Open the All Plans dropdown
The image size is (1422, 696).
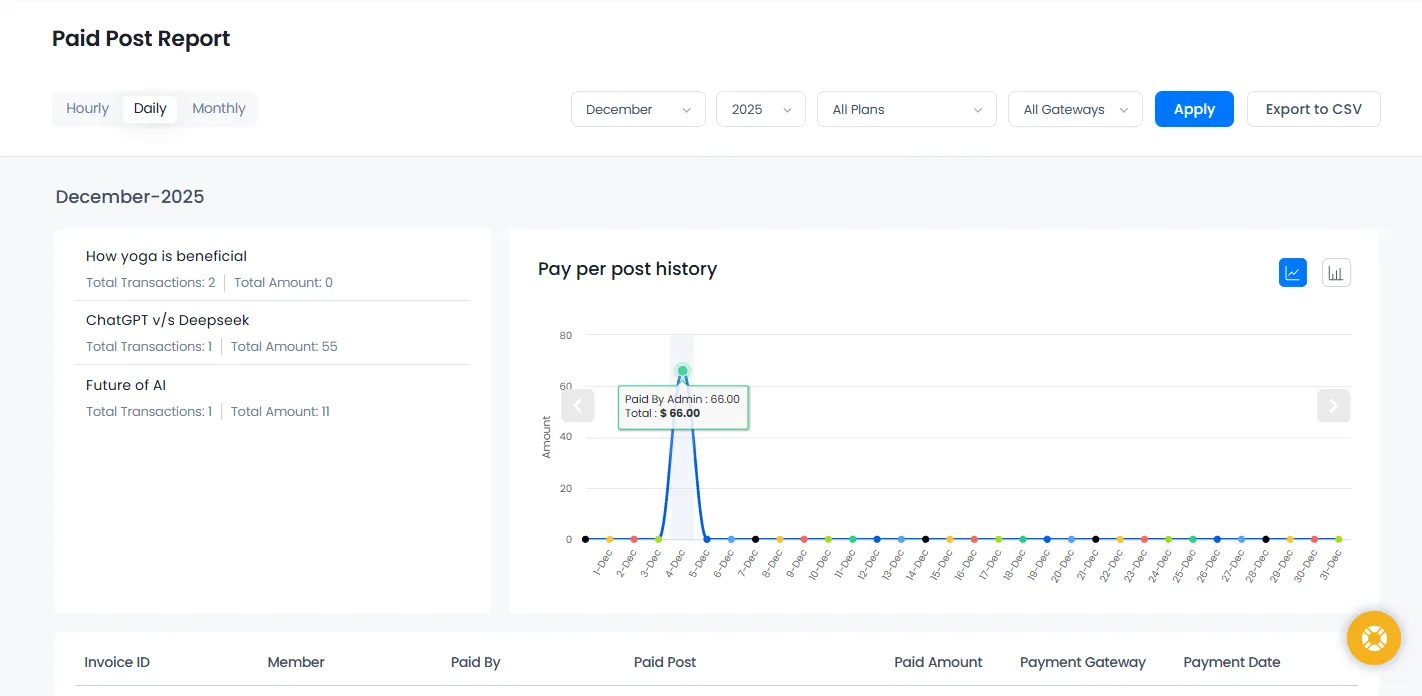906,109
